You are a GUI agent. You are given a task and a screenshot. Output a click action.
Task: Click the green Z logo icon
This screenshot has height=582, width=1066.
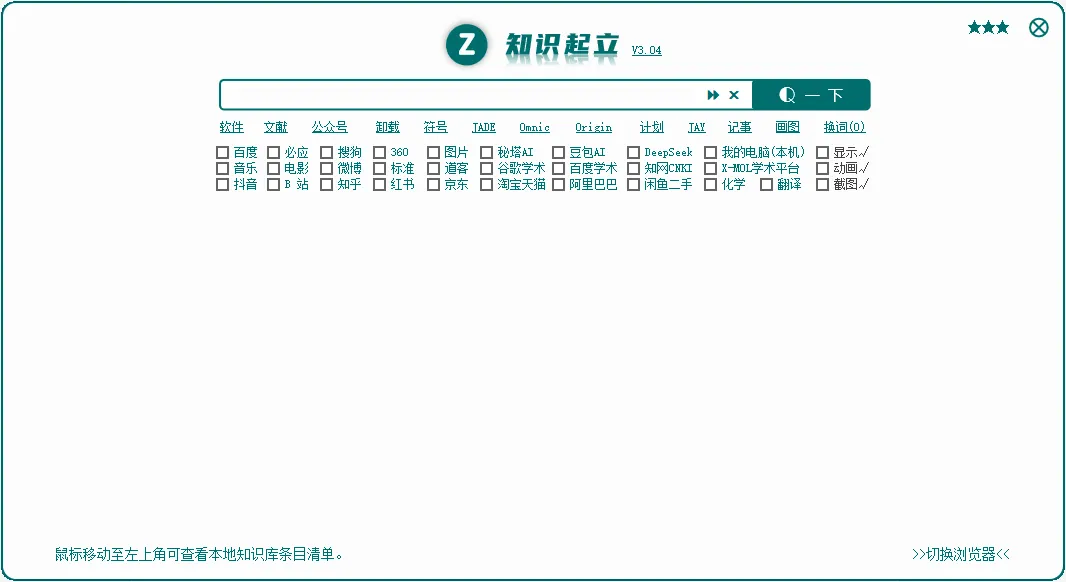pos(466,45)
